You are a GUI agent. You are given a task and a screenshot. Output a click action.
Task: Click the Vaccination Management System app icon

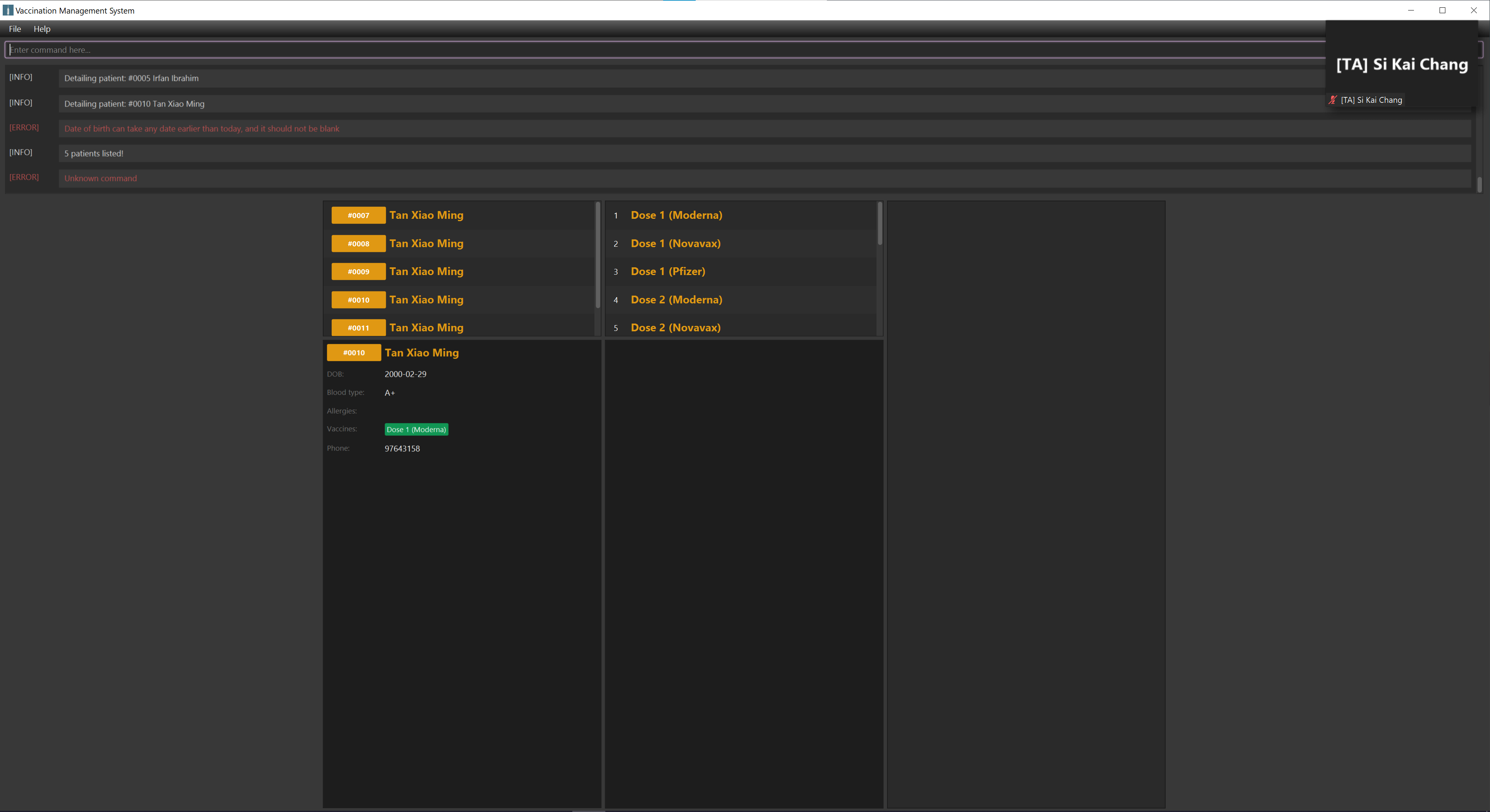pyautogui.click(x=7, y=10)
